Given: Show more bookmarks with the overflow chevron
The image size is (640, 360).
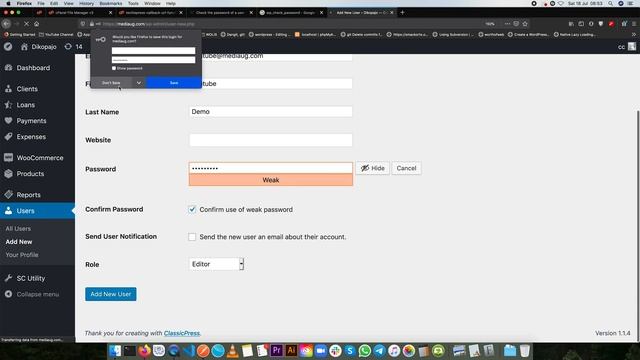Looking at the screenshot, I should click(x=634, y=35).
